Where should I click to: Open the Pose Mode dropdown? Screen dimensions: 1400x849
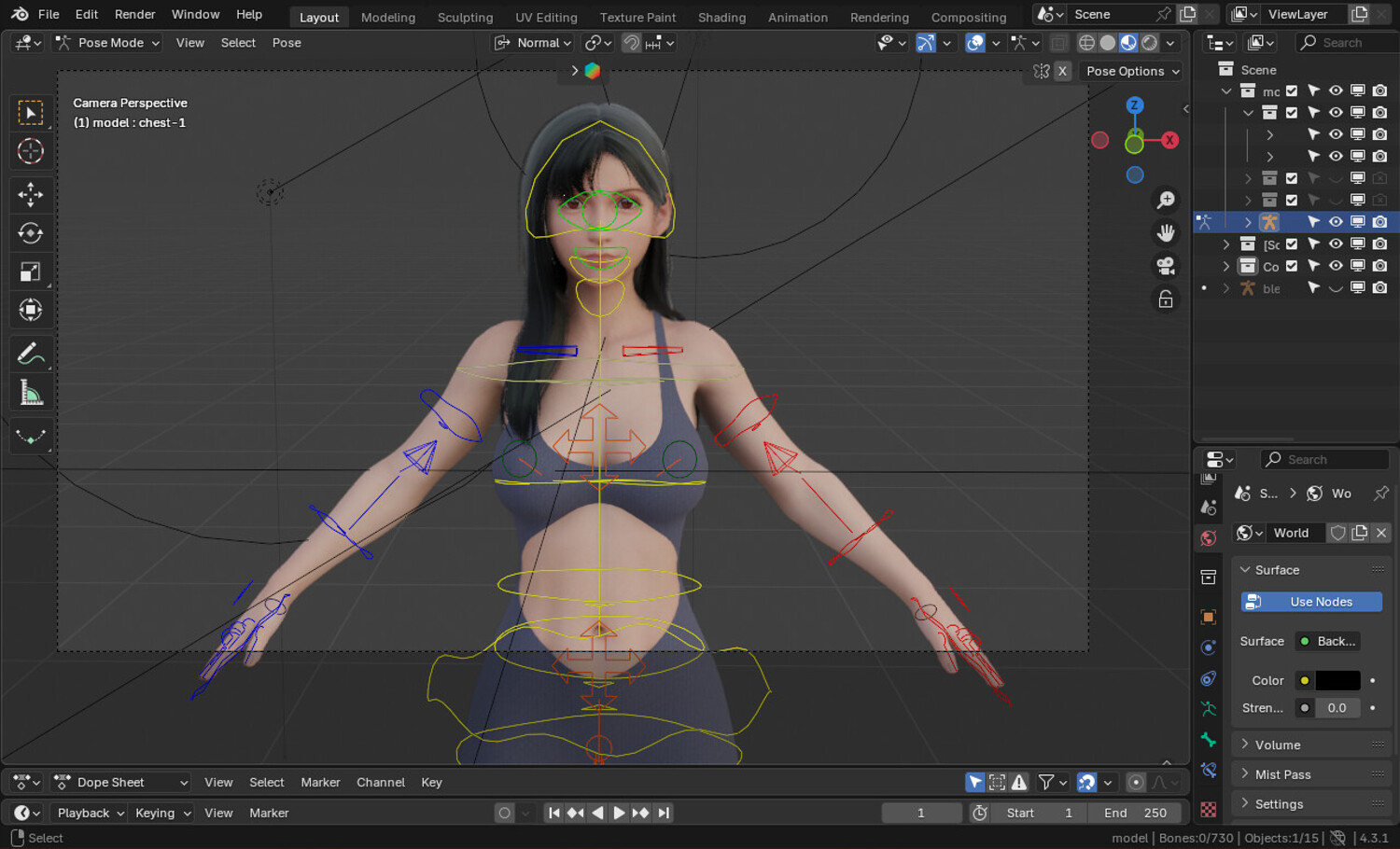pos(106,43)
